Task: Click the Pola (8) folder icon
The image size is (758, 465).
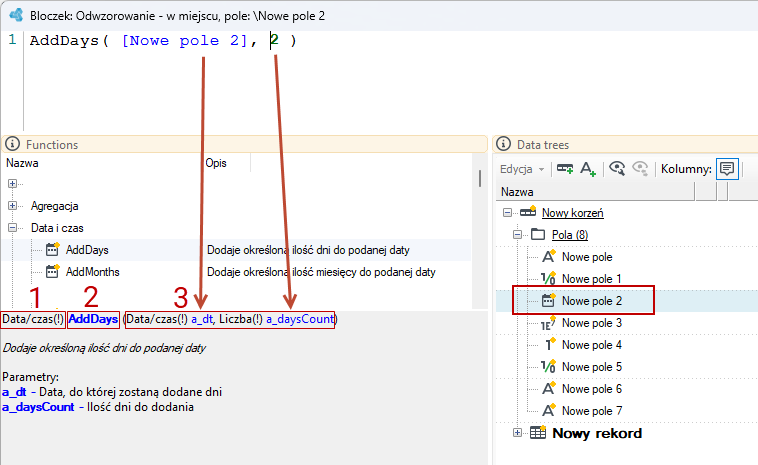Action: point(538,234)
